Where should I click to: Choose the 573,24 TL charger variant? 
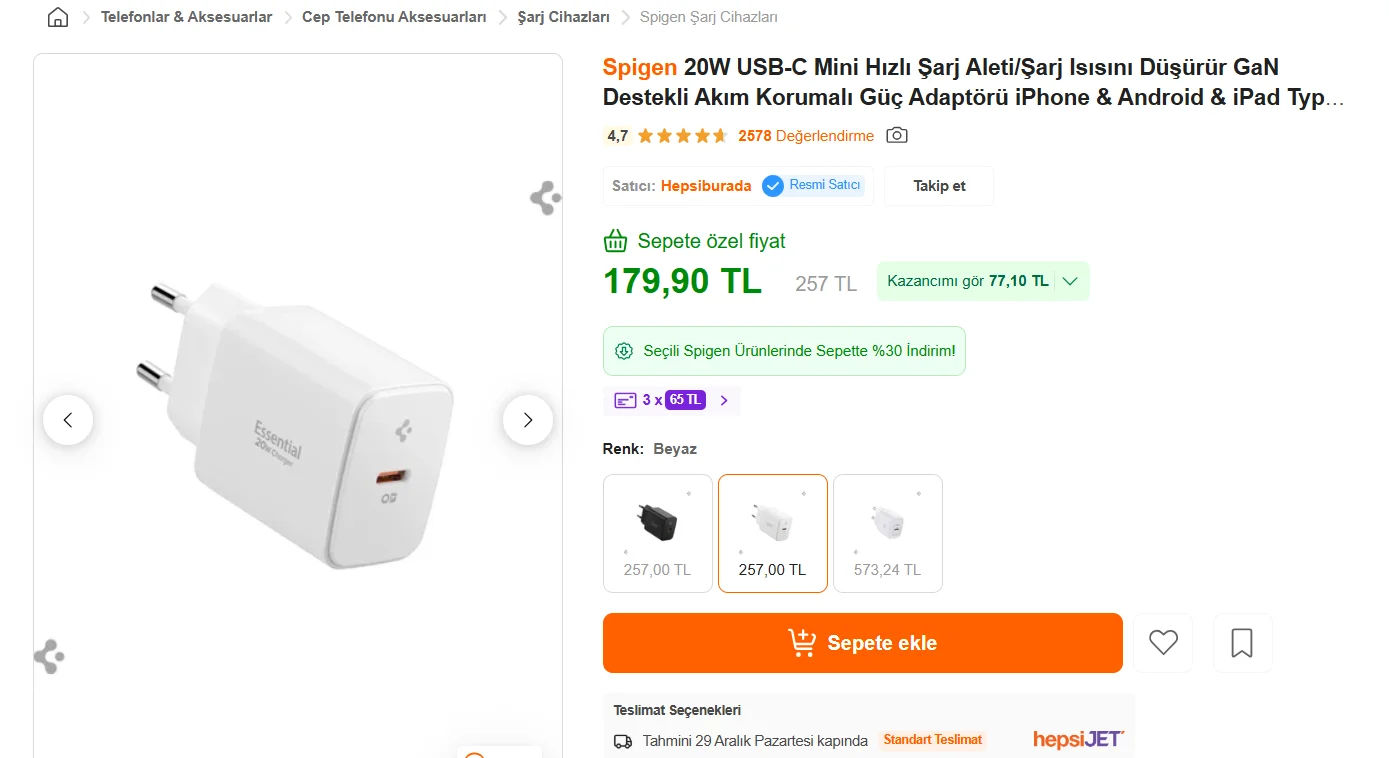887,533
